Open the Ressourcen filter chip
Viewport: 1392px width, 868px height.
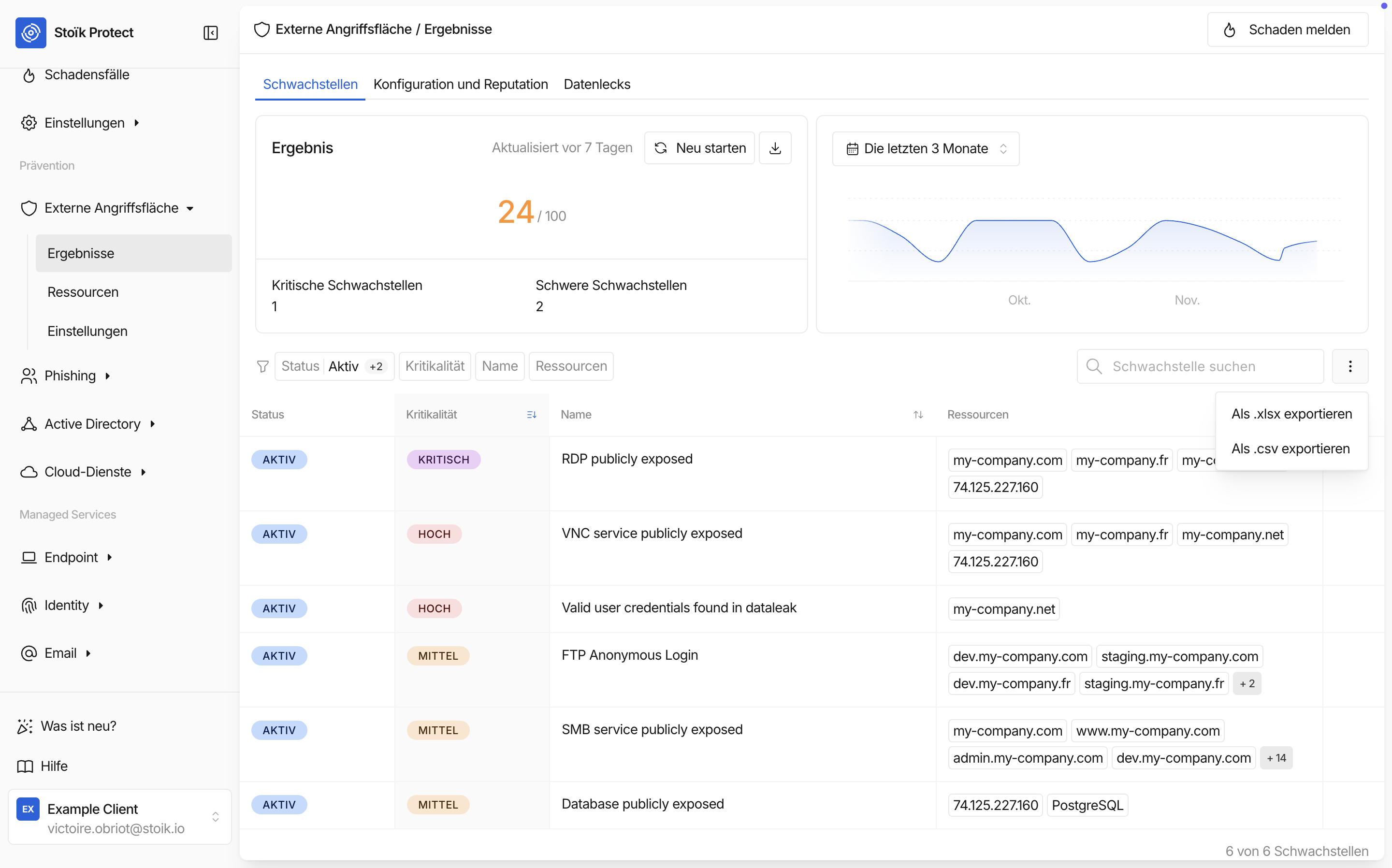[x=571, y=366]
